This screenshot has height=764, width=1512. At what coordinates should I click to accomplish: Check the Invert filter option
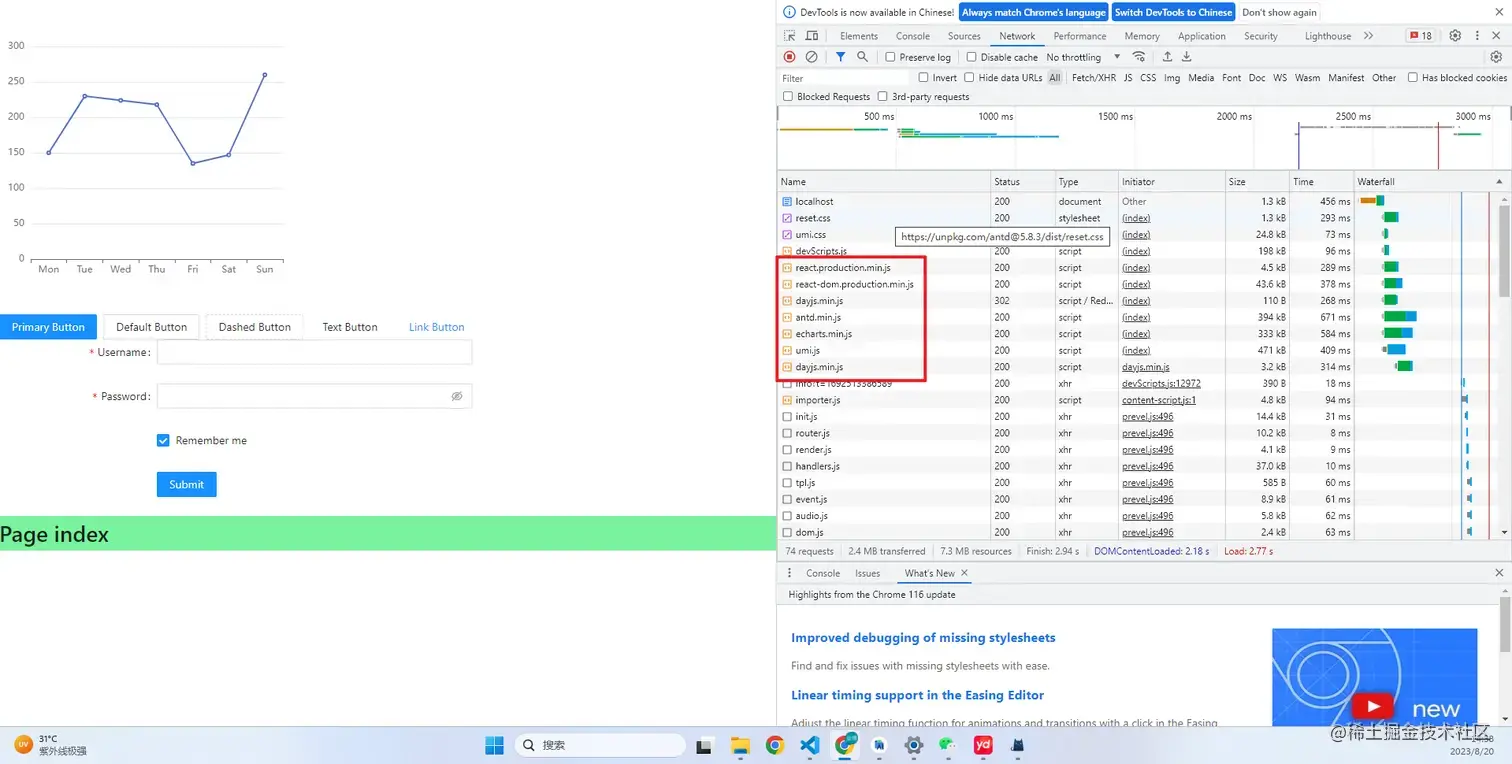(923, 77)
